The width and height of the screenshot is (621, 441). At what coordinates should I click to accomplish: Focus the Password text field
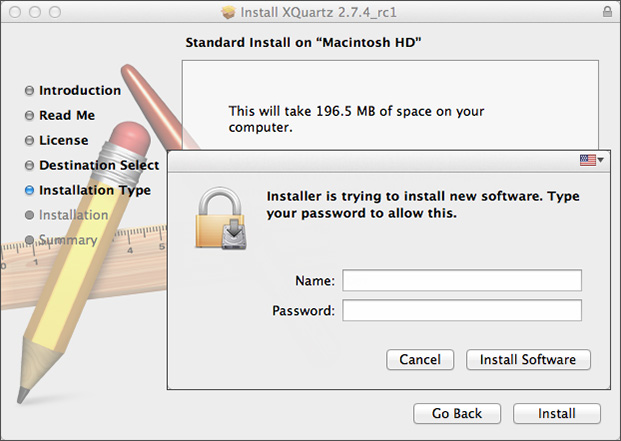click(462, 311)
